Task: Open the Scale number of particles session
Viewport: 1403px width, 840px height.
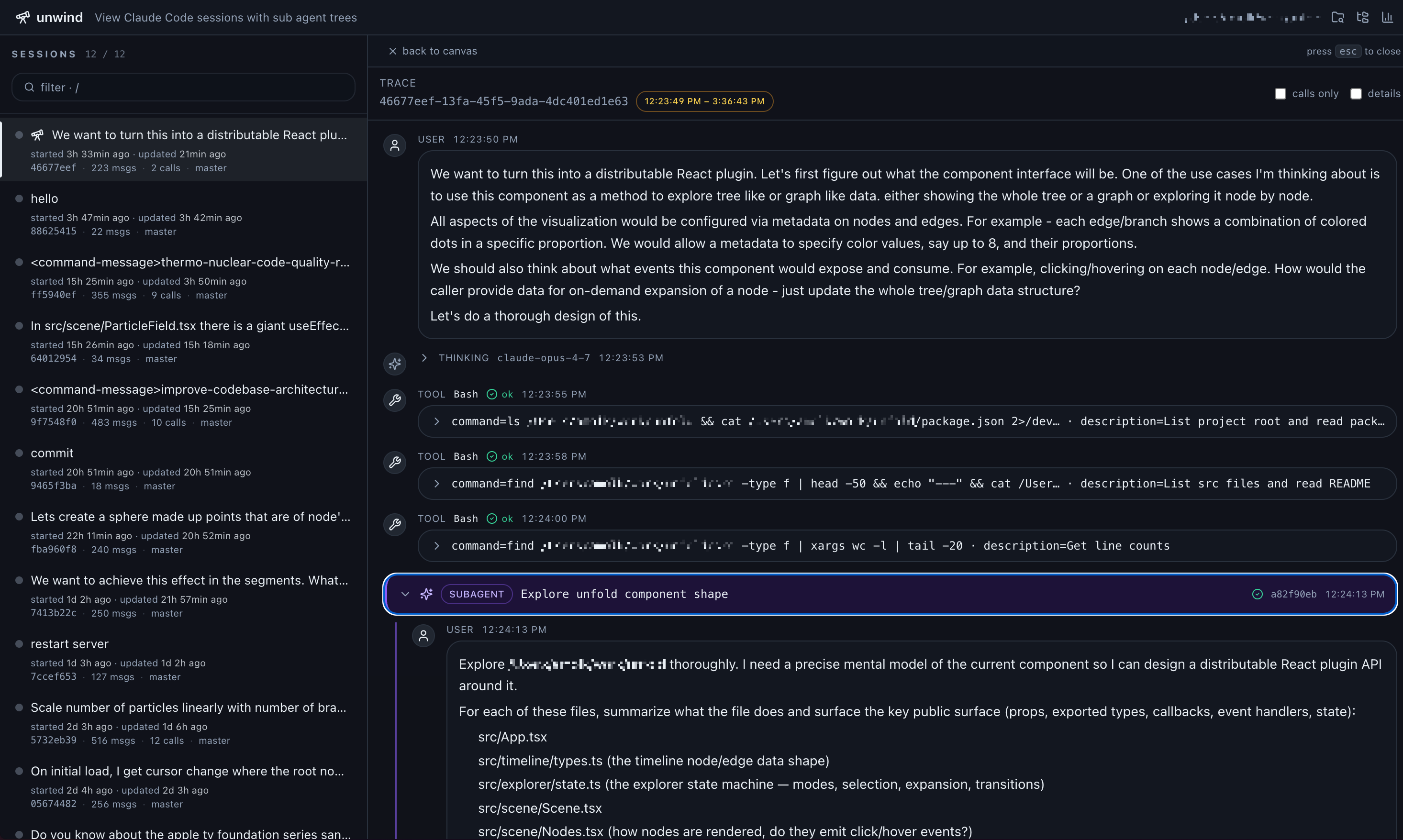Action: click(x=184, y=722)
